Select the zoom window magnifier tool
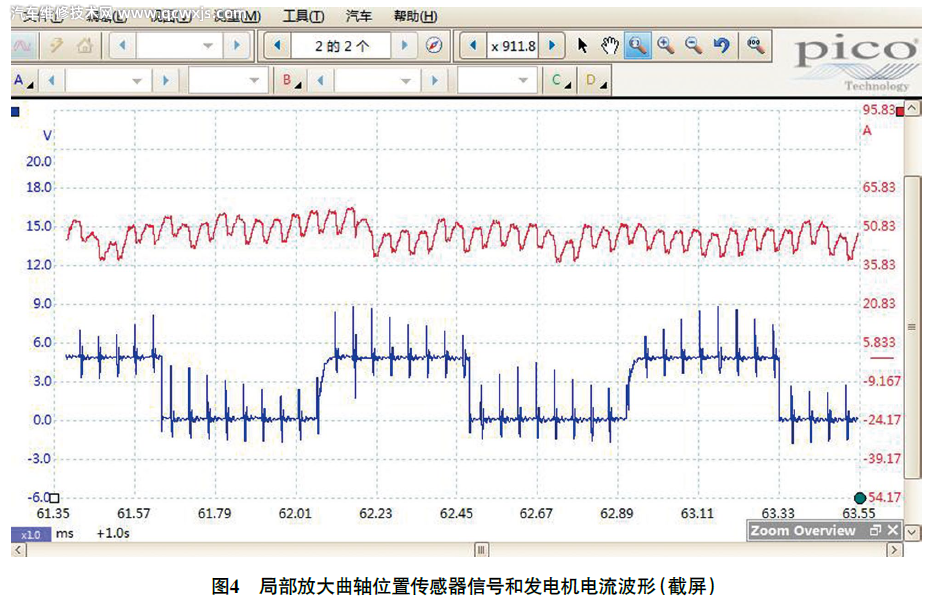Screen dimensions: 933x609 coord(637,46)
